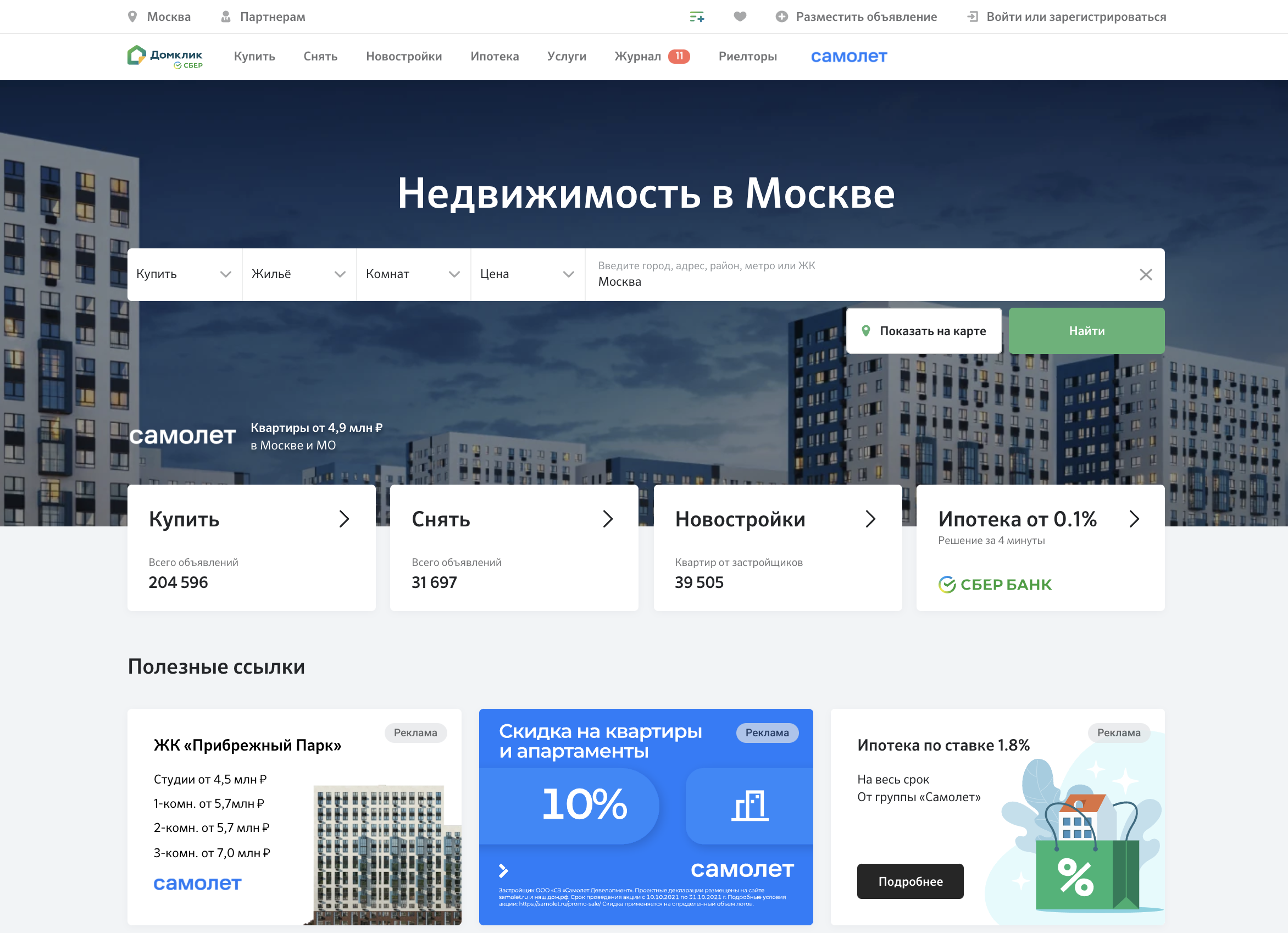Click Решение за 4 минуты text
The image size is (1288, 933).
[x=991, y=541]
